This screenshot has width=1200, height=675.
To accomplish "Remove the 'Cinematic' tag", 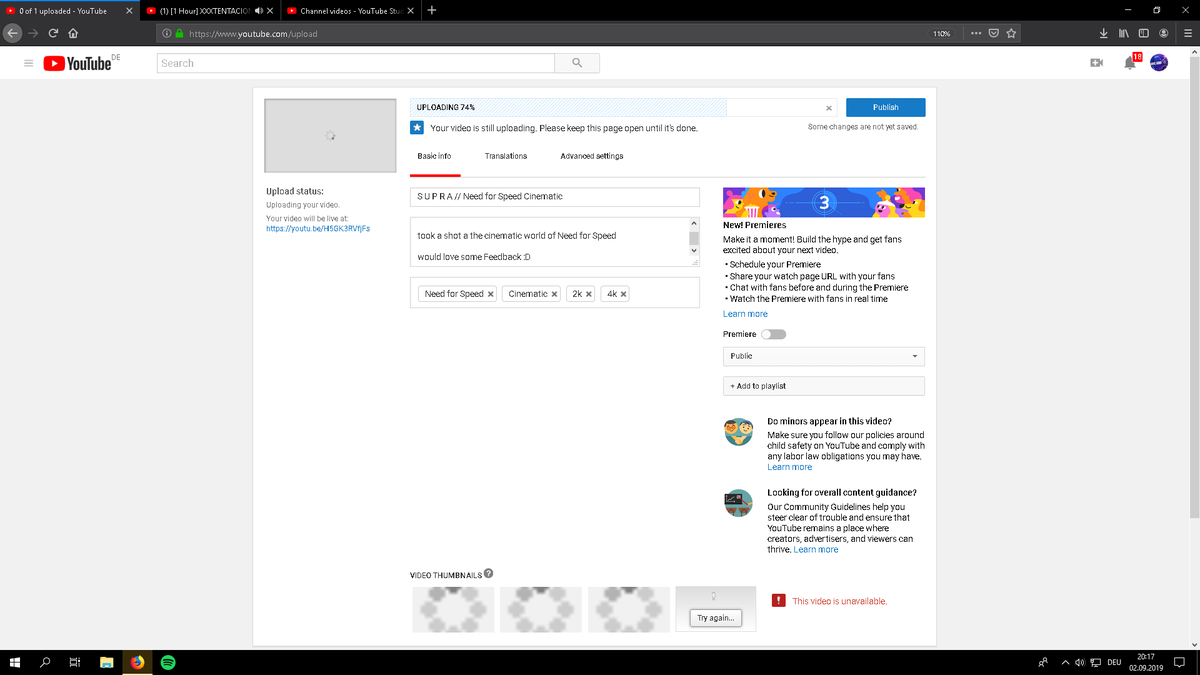I will 554,294.
